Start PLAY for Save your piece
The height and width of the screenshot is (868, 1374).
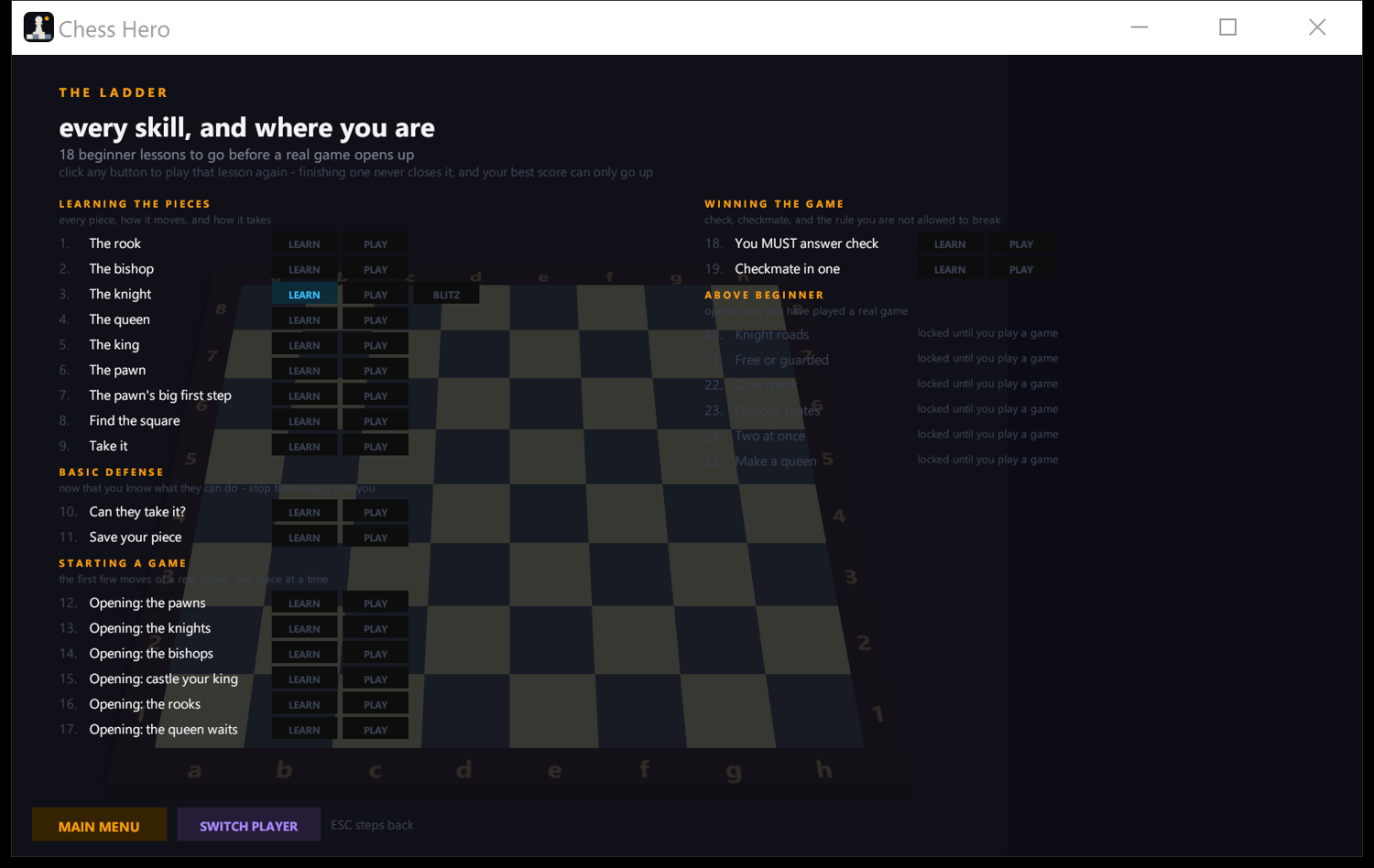(x=376, y=537)
